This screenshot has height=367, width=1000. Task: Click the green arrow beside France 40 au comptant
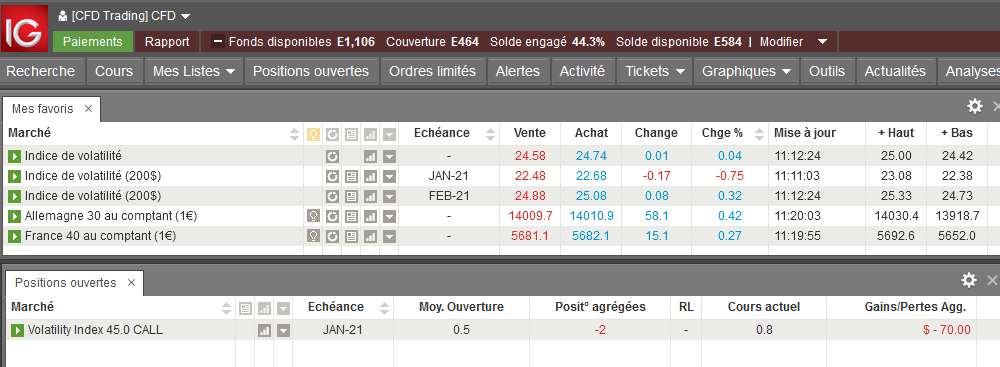pyautogui.click(x=14, y=236)
